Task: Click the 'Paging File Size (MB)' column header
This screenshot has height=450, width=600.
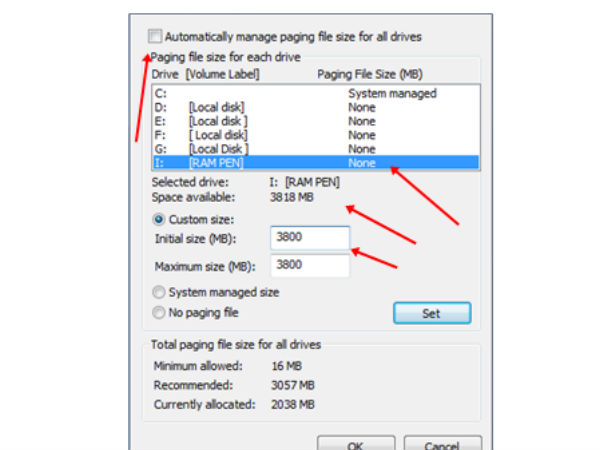Action: (370, 74)
